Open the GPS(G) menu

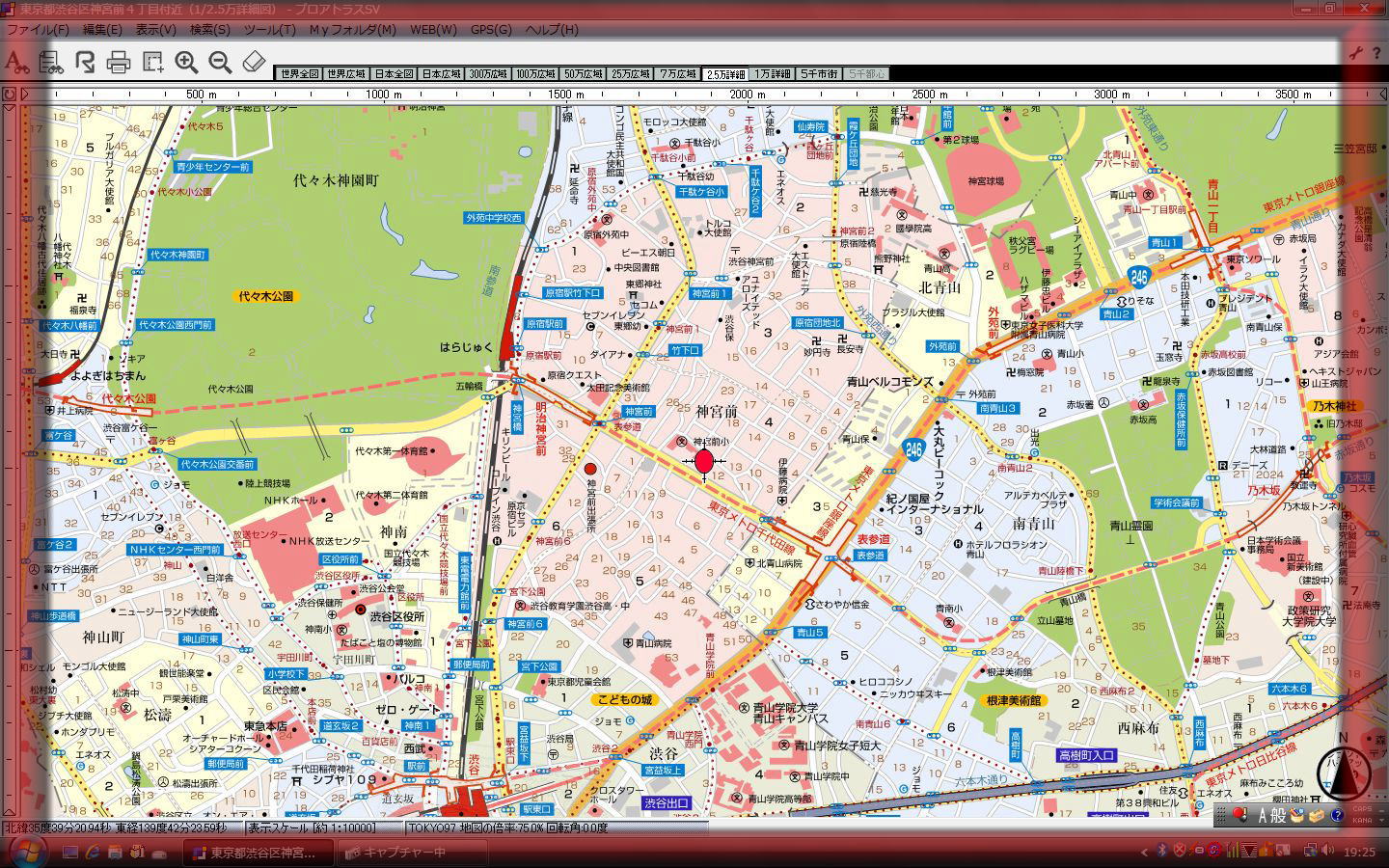click(491, 29)
